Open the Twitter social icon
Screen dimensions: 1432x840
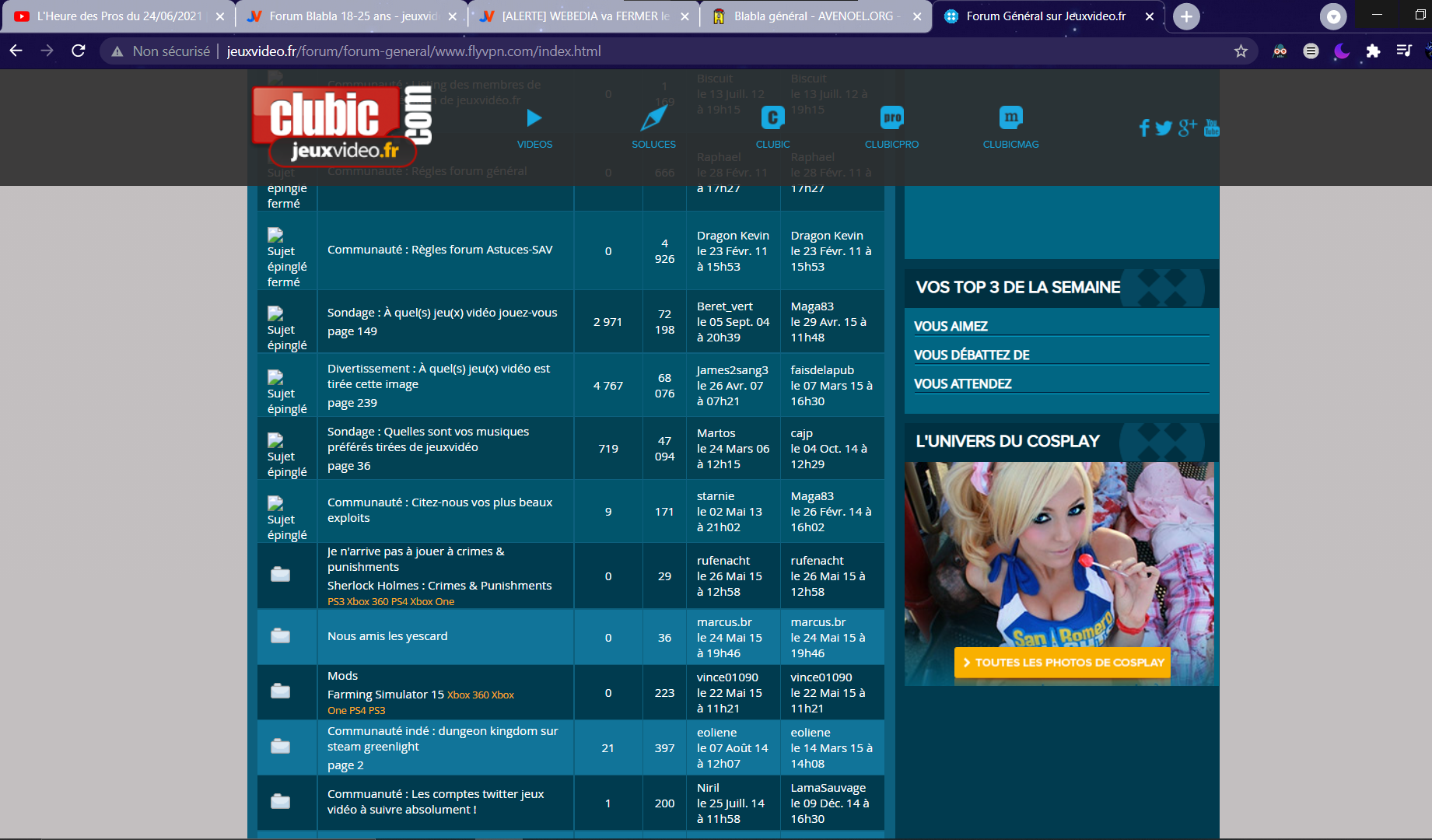coord(1164,128)
